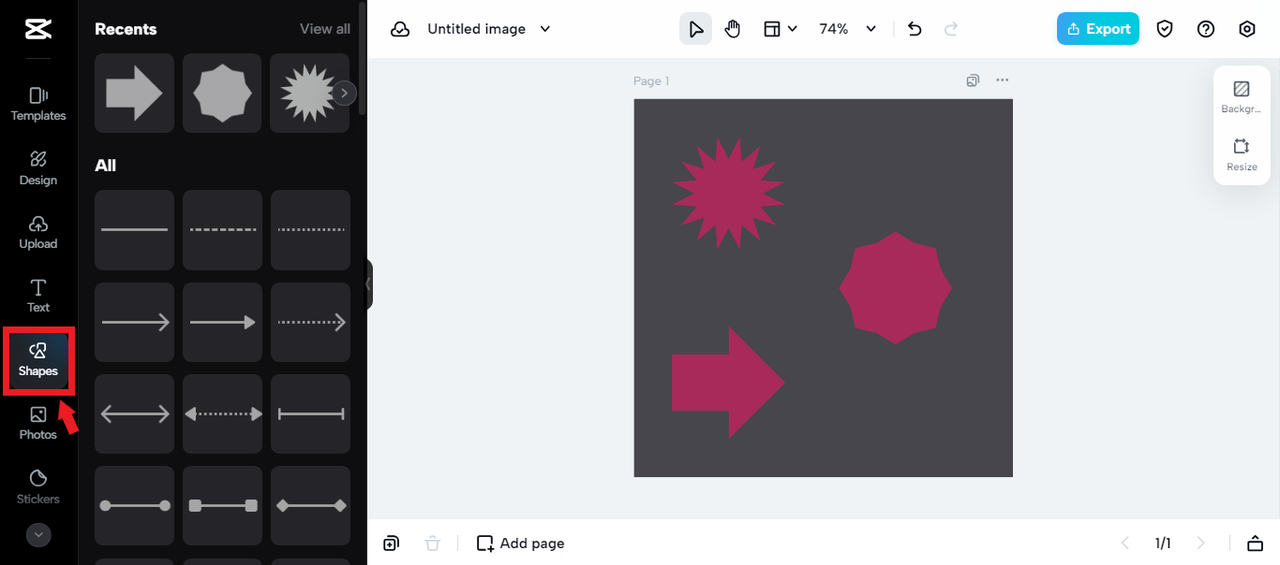Open the Design sidebar tab

[x=38, y=168]
